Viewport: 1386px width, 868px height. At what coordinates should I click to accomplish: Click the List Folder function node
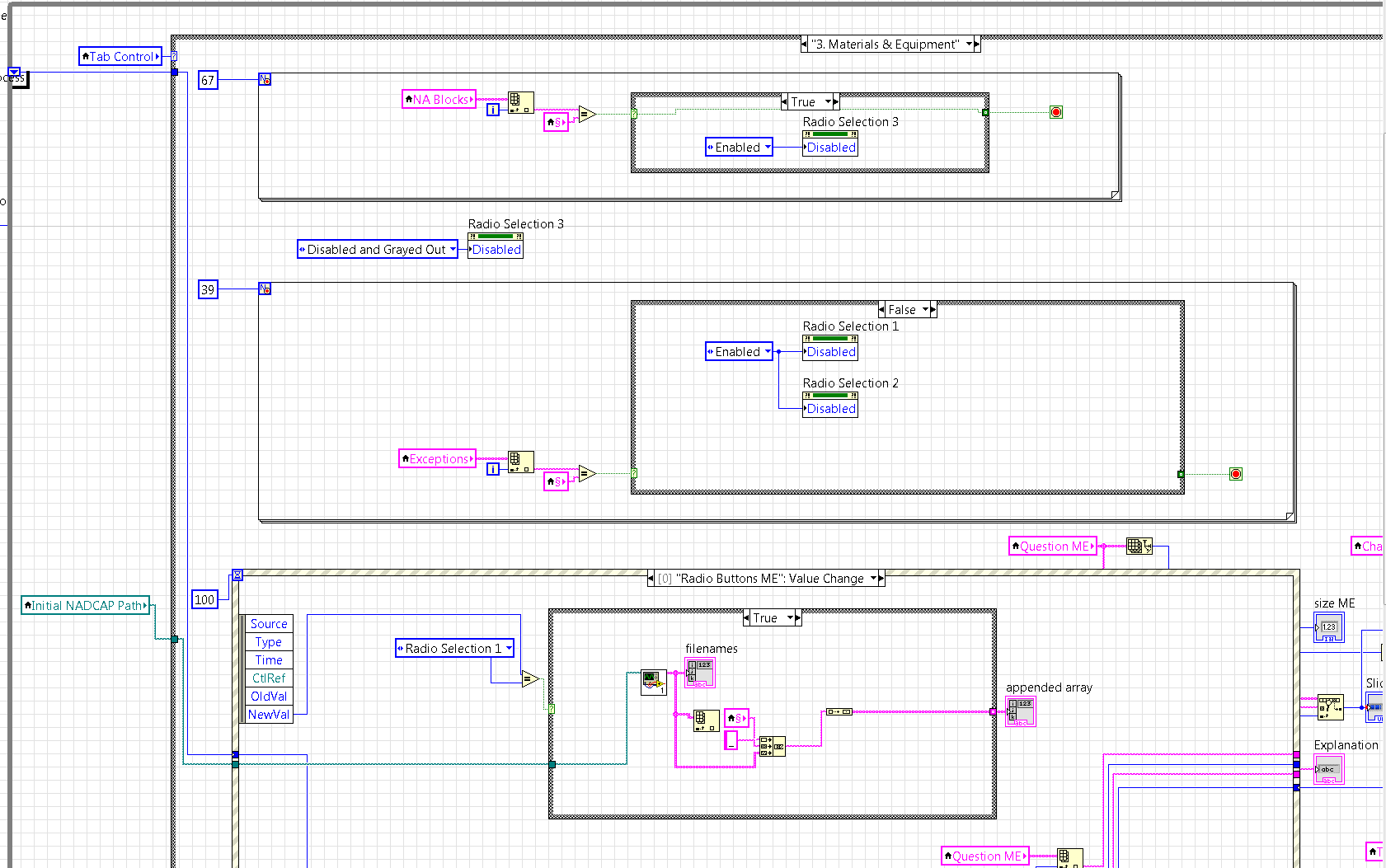[654, 683]
